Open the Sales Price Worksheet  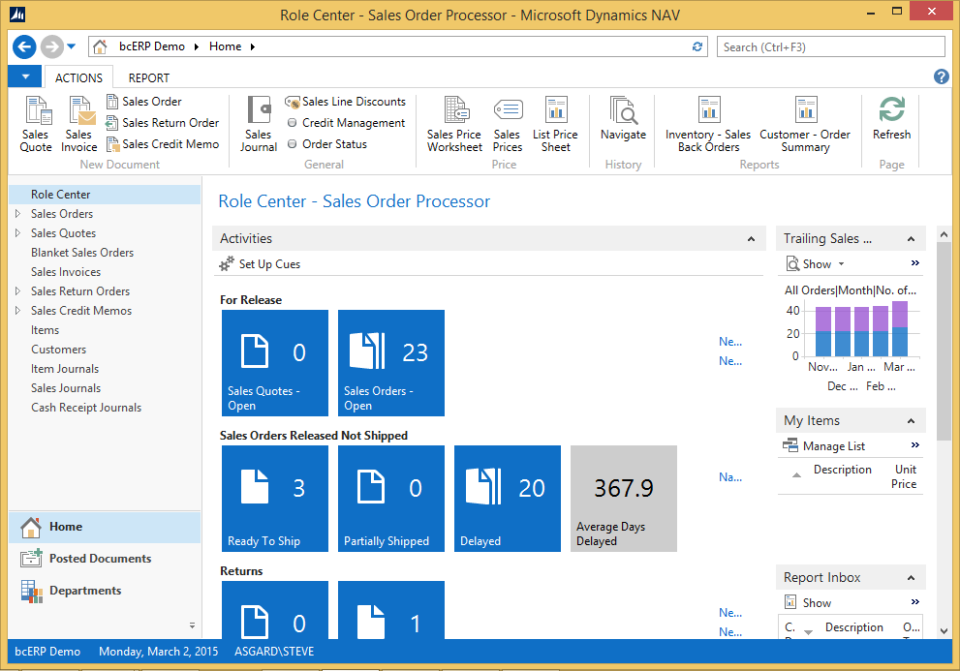454,120
